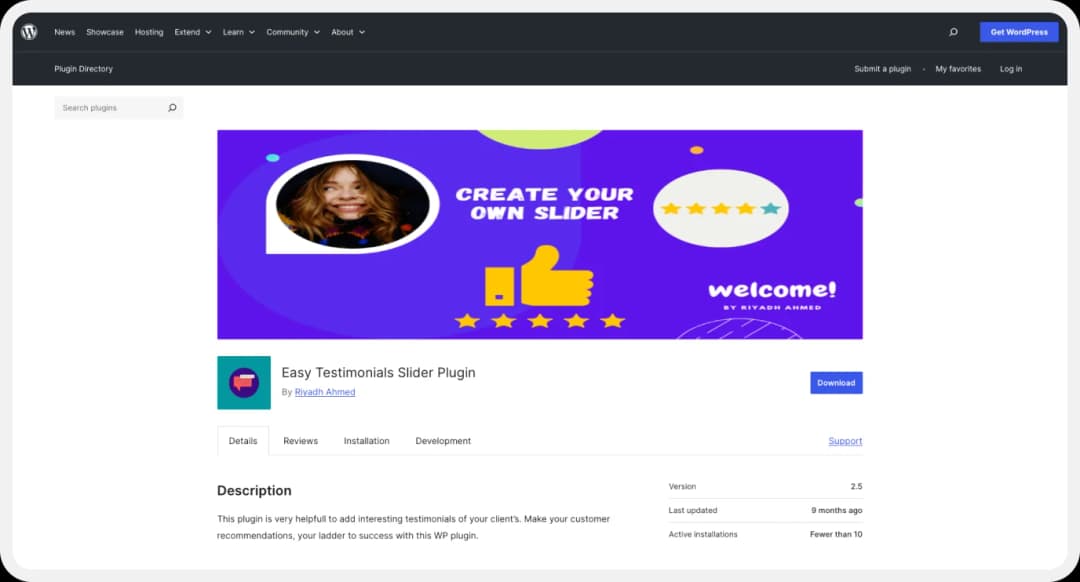Click the Download button
1080x582 pixels.
click(836, 382)
